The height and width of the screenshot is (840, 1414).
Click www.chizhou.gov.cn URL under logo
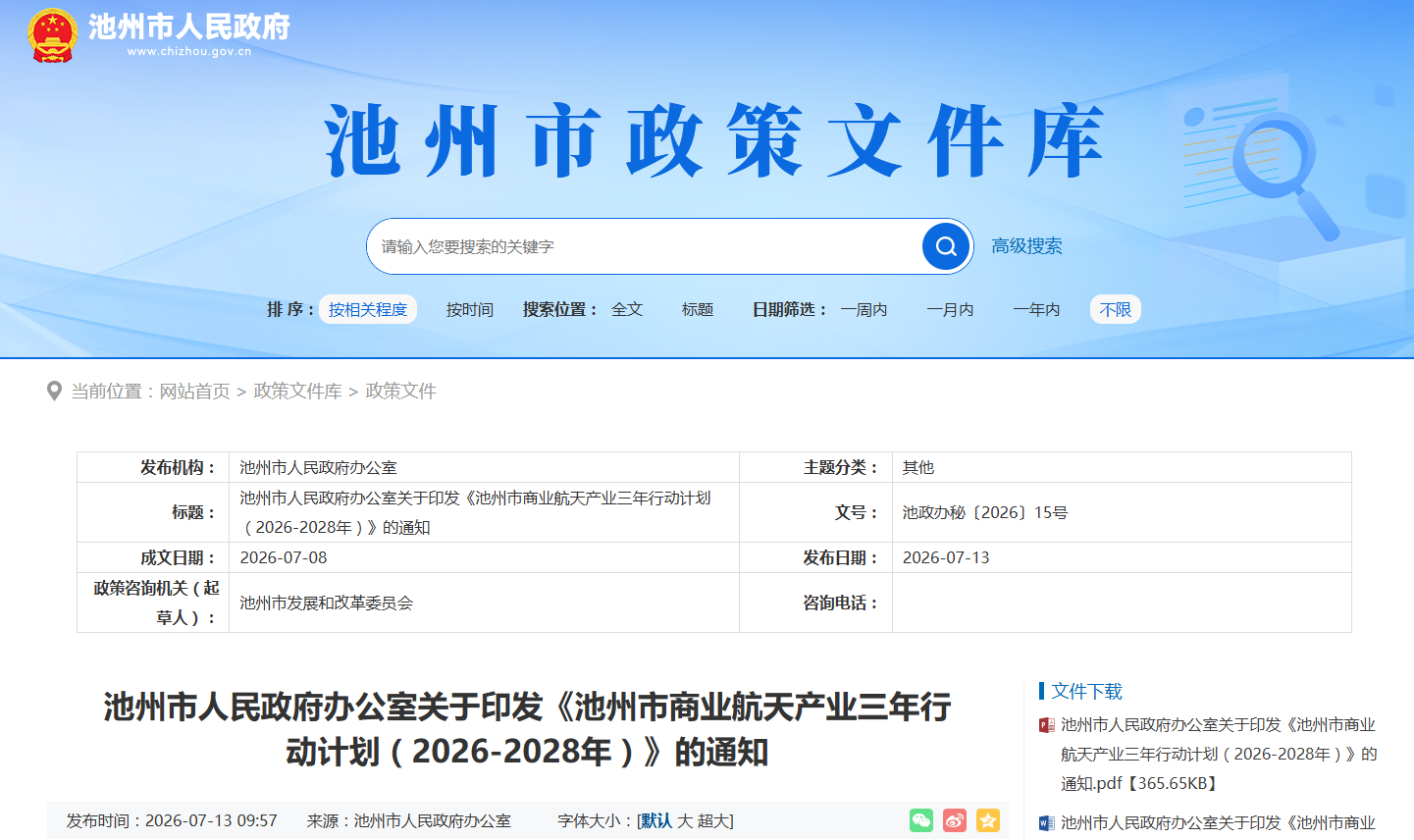189,52
